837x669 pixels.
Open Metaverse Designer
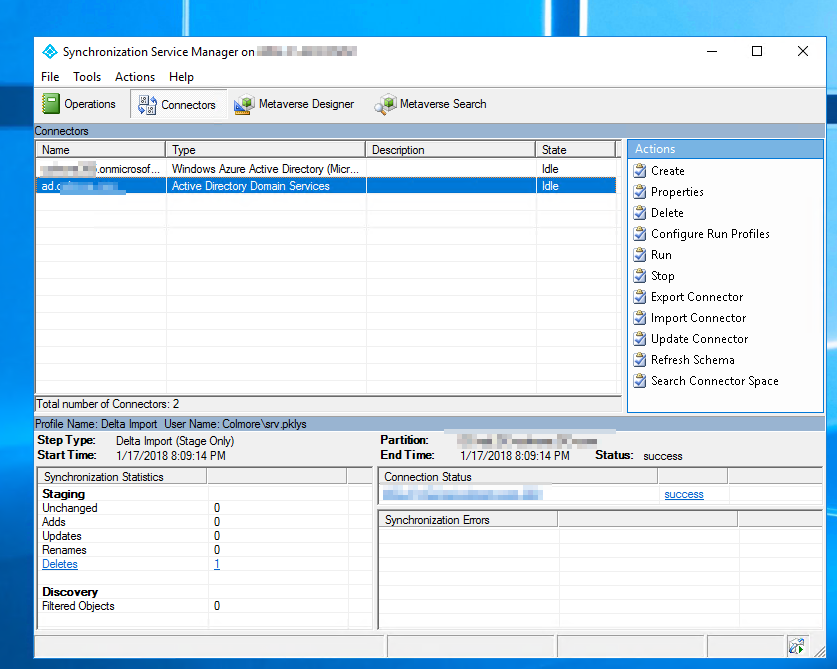[x=295, y=104]
